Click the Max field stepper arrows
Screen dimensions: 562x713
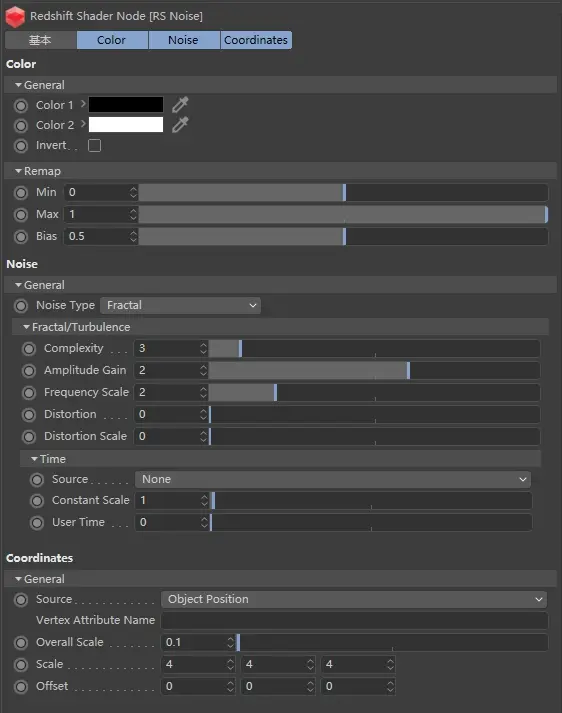(133, 214)
